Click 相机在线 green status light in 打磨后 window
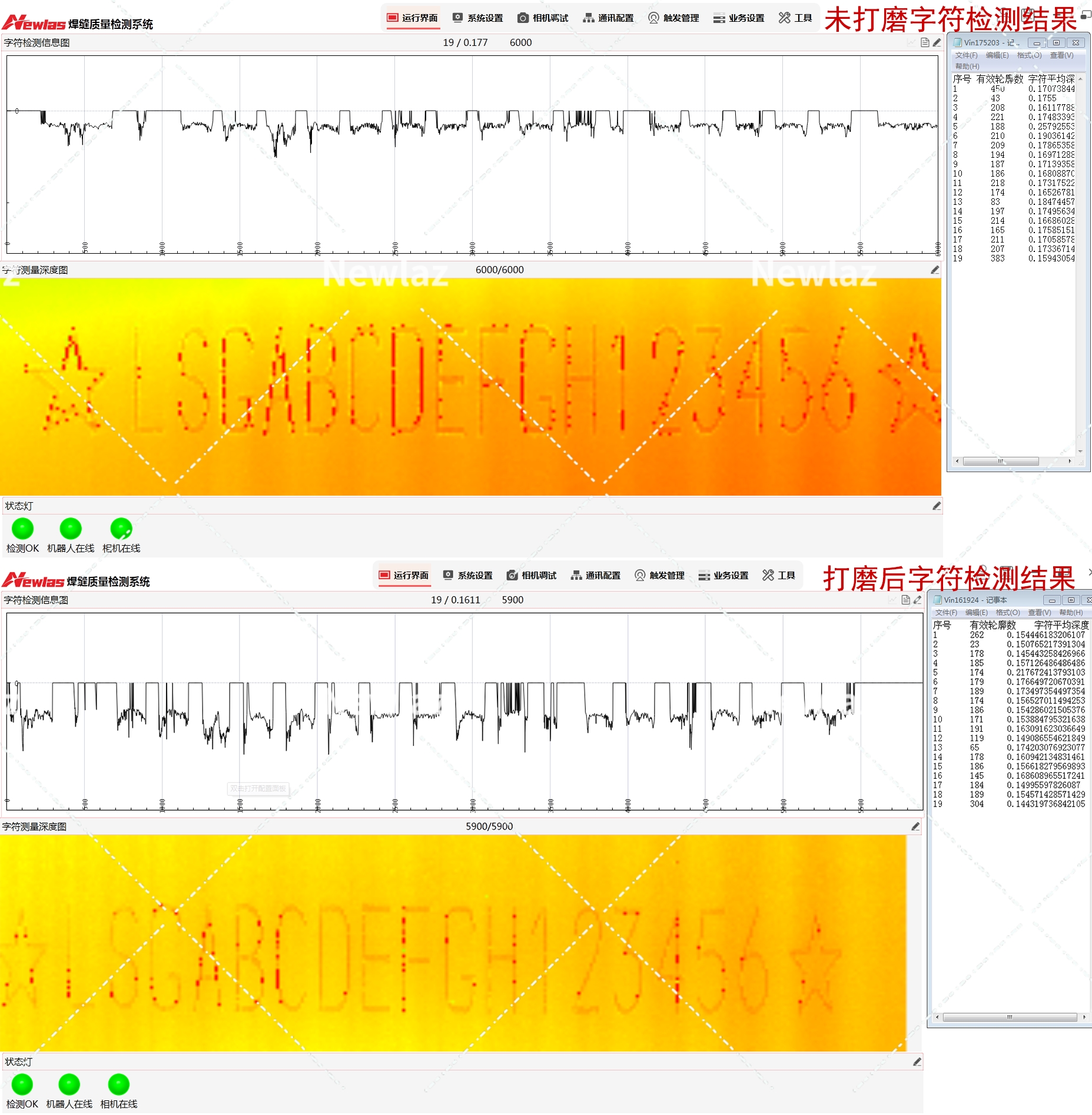The width and height of the screenshot is (1092, 1115). [x=119, y=1084]
